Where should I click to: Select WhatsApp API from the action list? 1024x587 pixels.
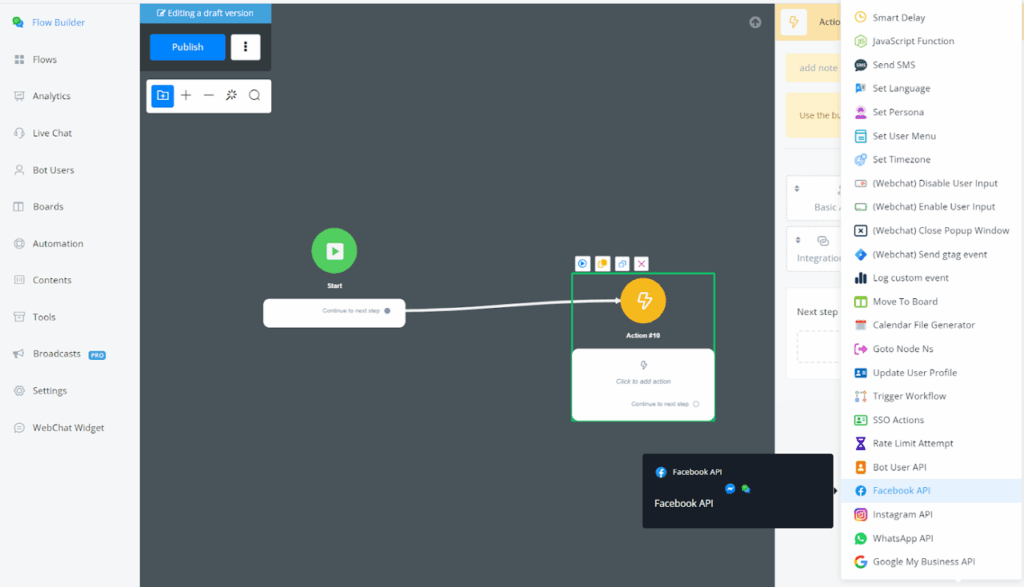(902, 538)
